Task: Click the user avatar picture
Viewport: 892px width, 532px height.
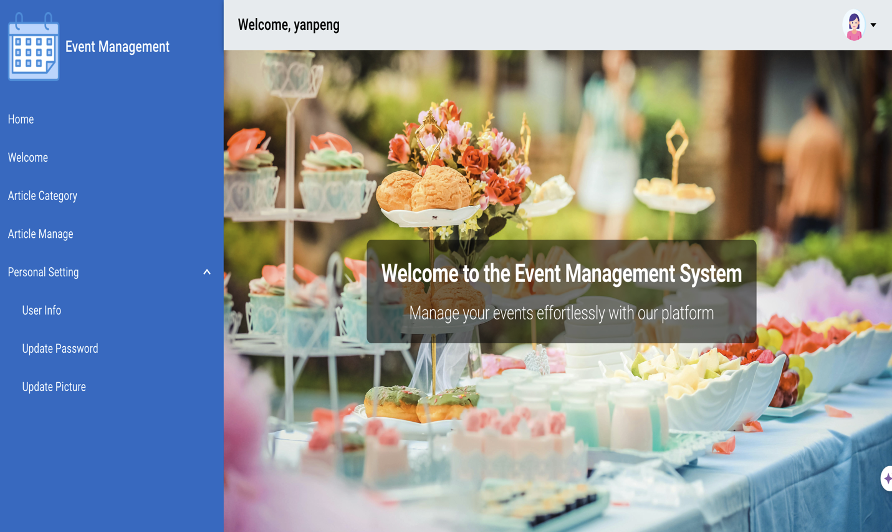Action: coord(853,25)
